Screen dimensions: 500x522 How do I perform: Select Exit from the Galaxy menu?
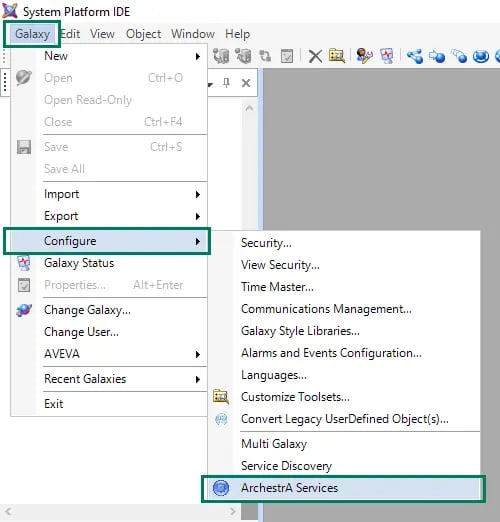pyautogui.click(x=53, y=404)
